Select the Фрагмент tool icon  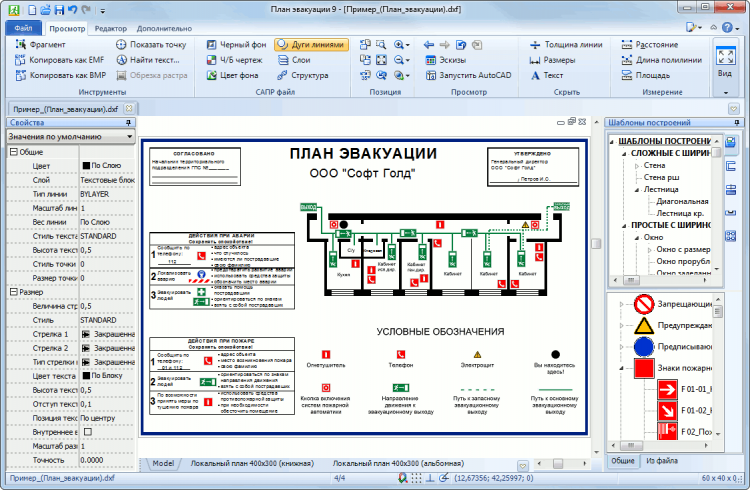click(x=21, y=45)
